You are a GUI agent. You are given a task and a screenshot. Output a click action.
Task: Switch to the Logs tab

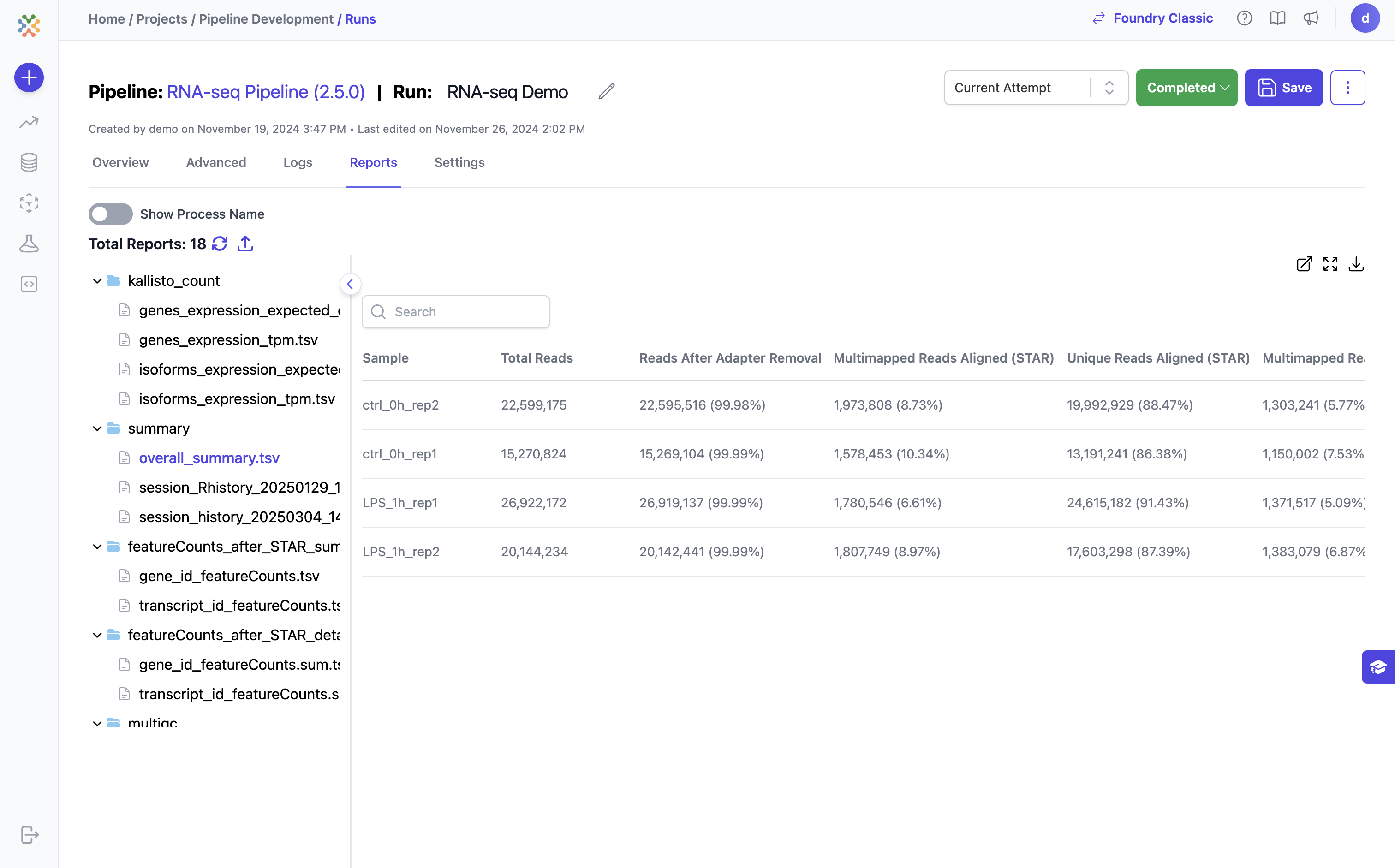click(x=298, y=162)
